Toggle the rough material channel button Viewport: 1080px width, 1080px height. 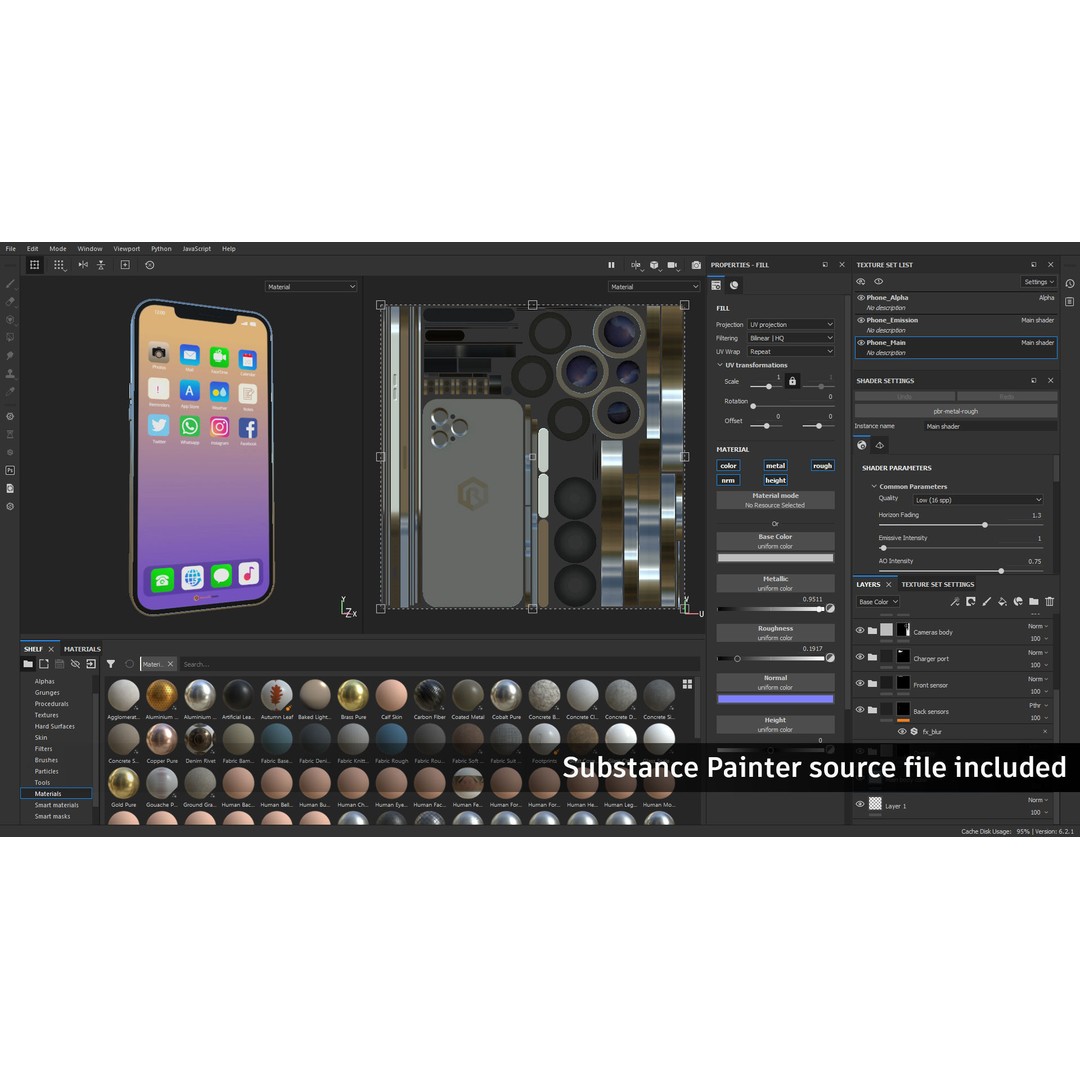[x=822, y=466]
